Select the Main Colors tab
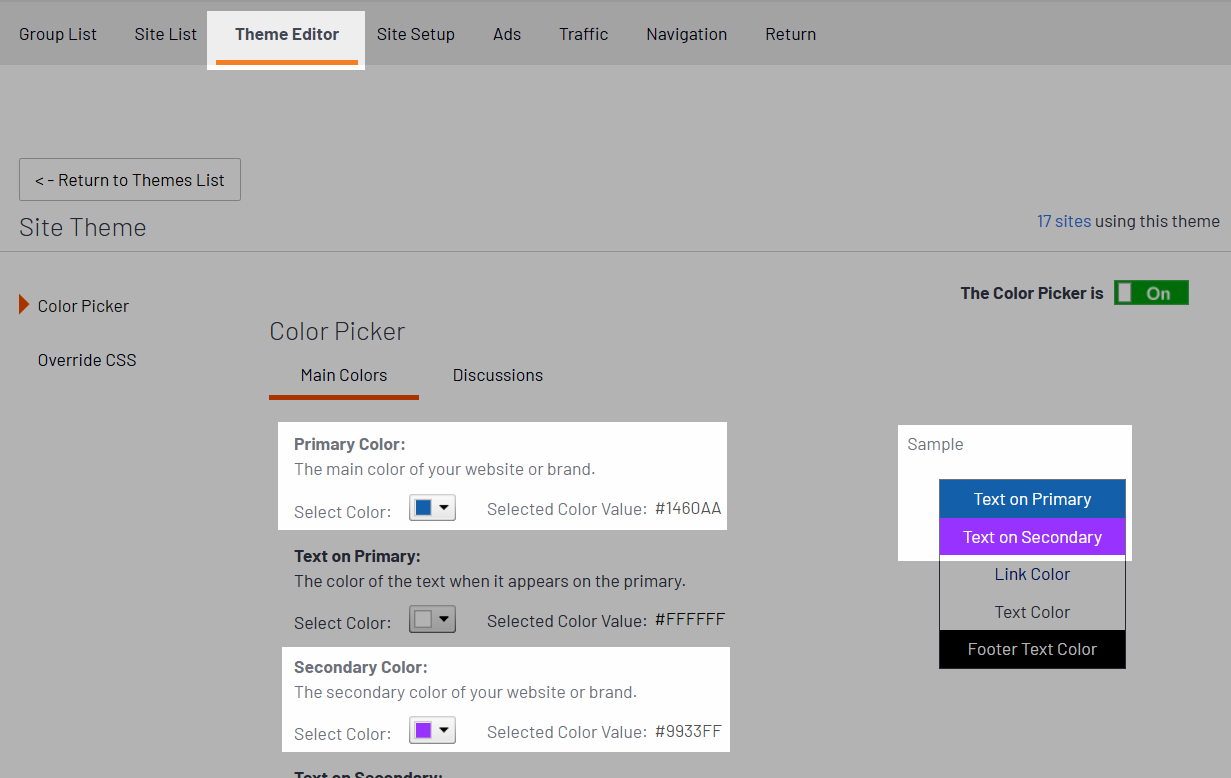The height and width of the screenshot is (778, 1231). (x=343, y=376)
